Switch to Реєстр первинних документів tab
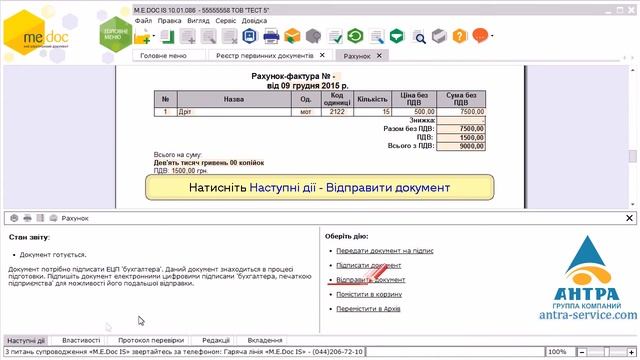This screenshot has width=640, height=360. pyautogui.click(x=265, y=56)
